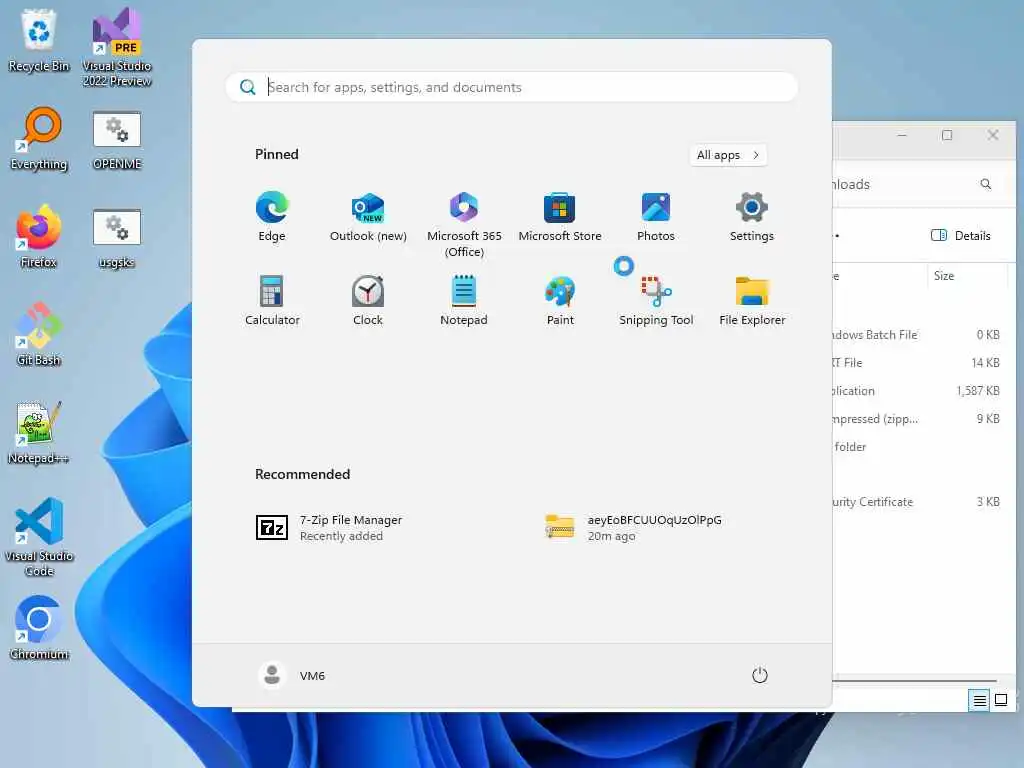1024x768 pixels.
Task: Open File Explorer from pinned apps
Action: coord(752,301)
